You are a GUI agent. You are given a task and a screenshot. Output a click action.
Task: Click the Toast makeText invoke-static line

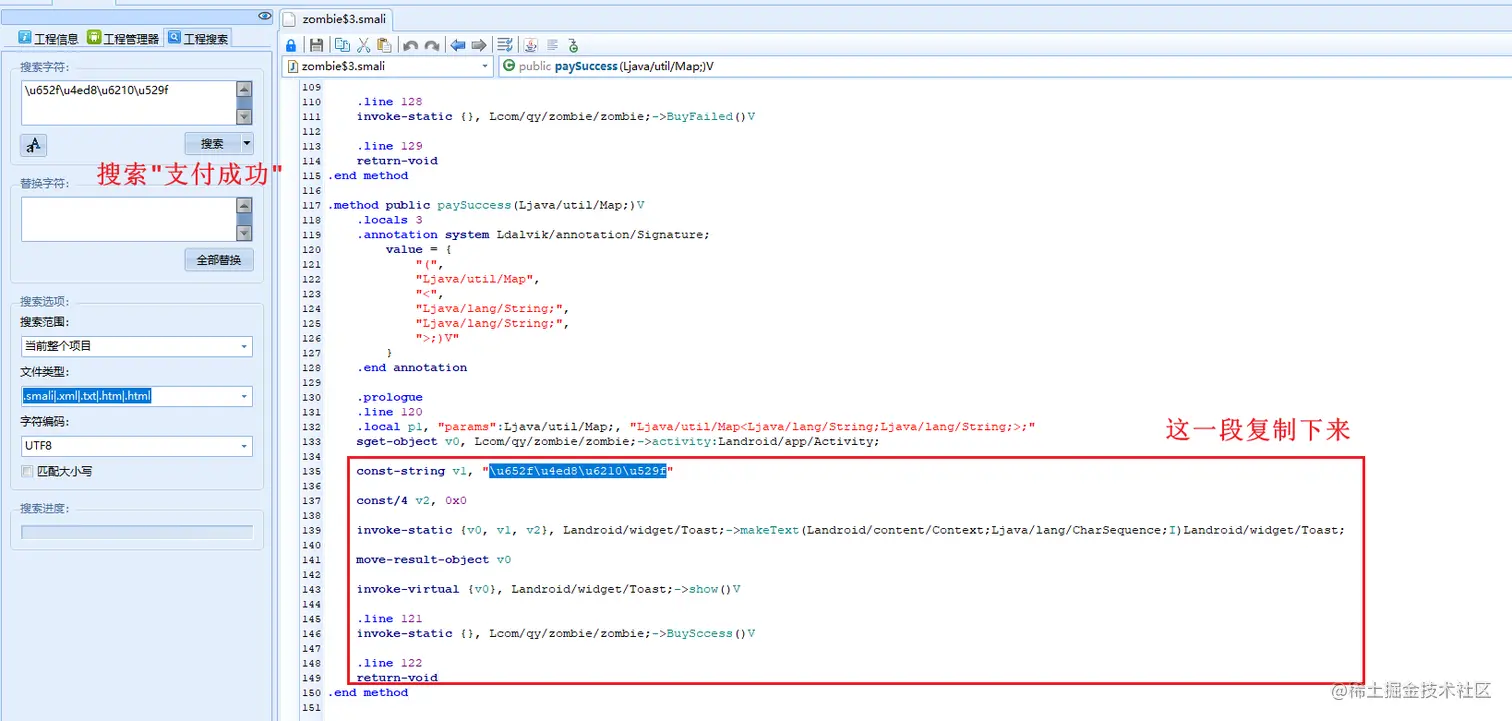click(x=851, y=530)
